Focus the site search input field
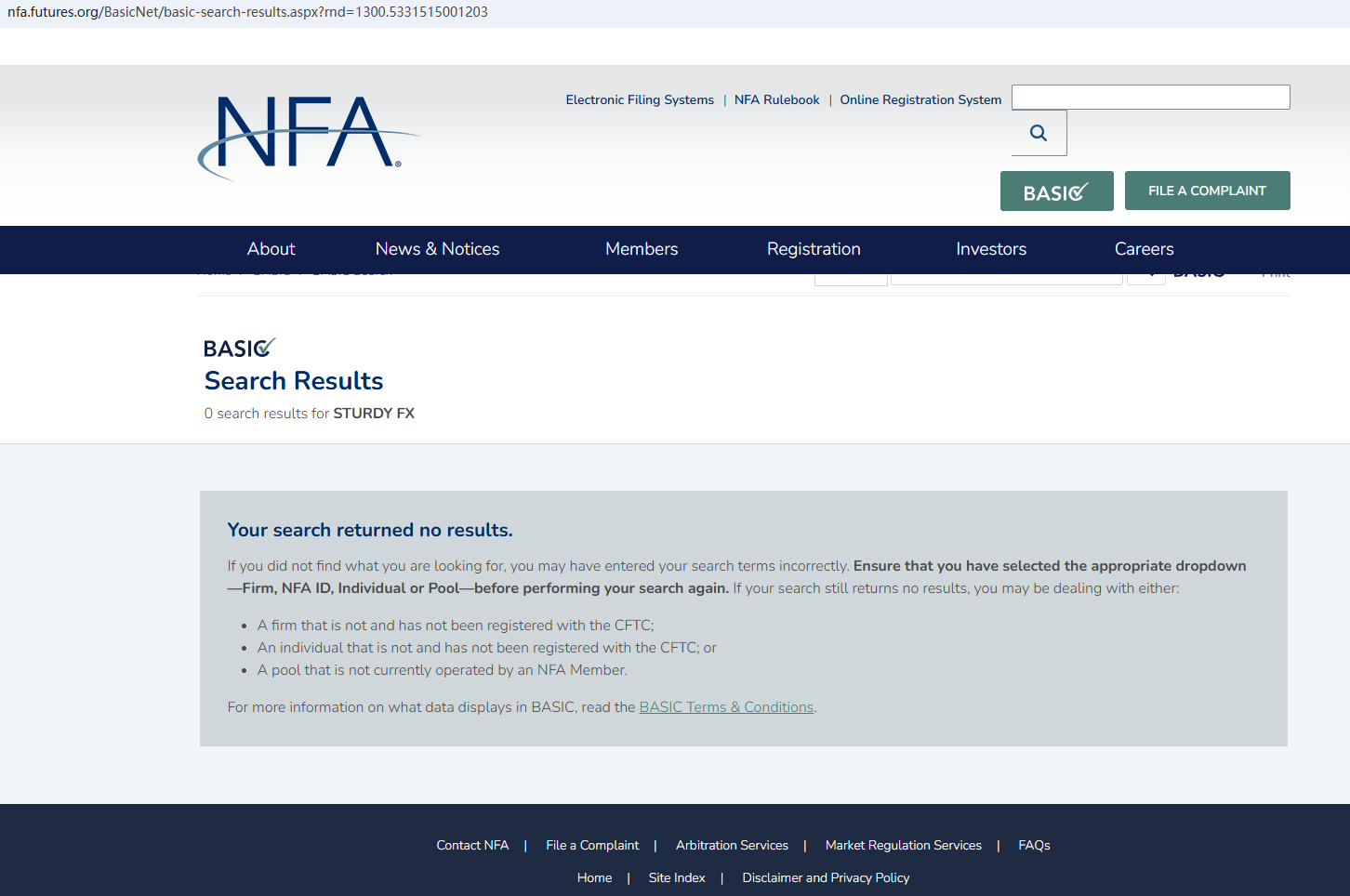This screenshot has height=896, width=1350. tap(1150, 97)
